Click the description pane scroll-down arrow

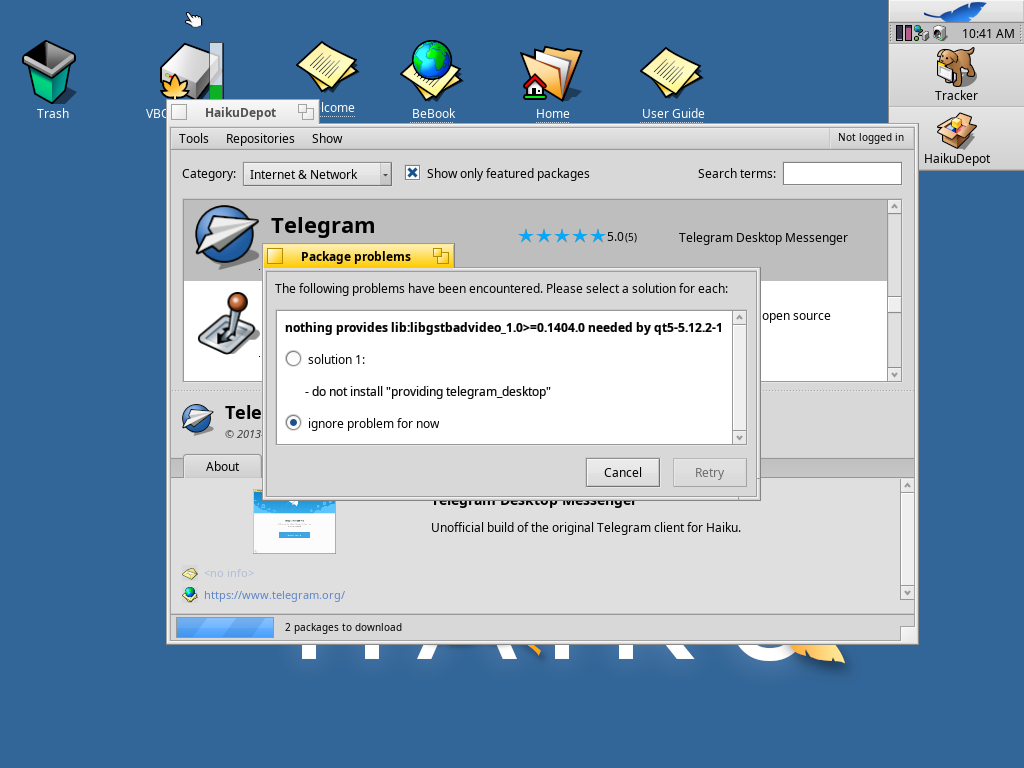pos(906,592)
